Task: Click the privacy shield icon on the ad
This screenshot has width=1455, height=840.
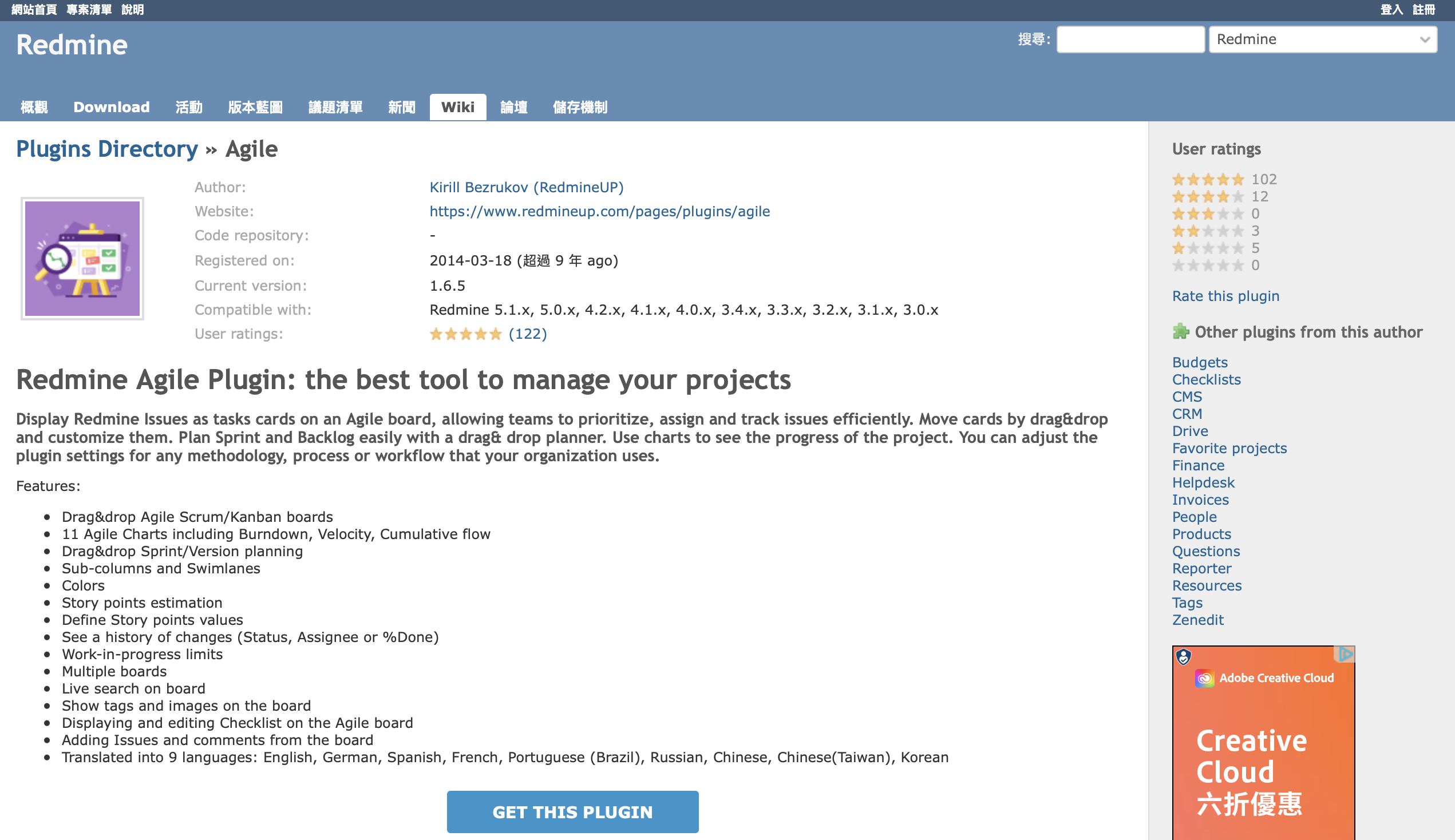Action: pos(1183,656)
